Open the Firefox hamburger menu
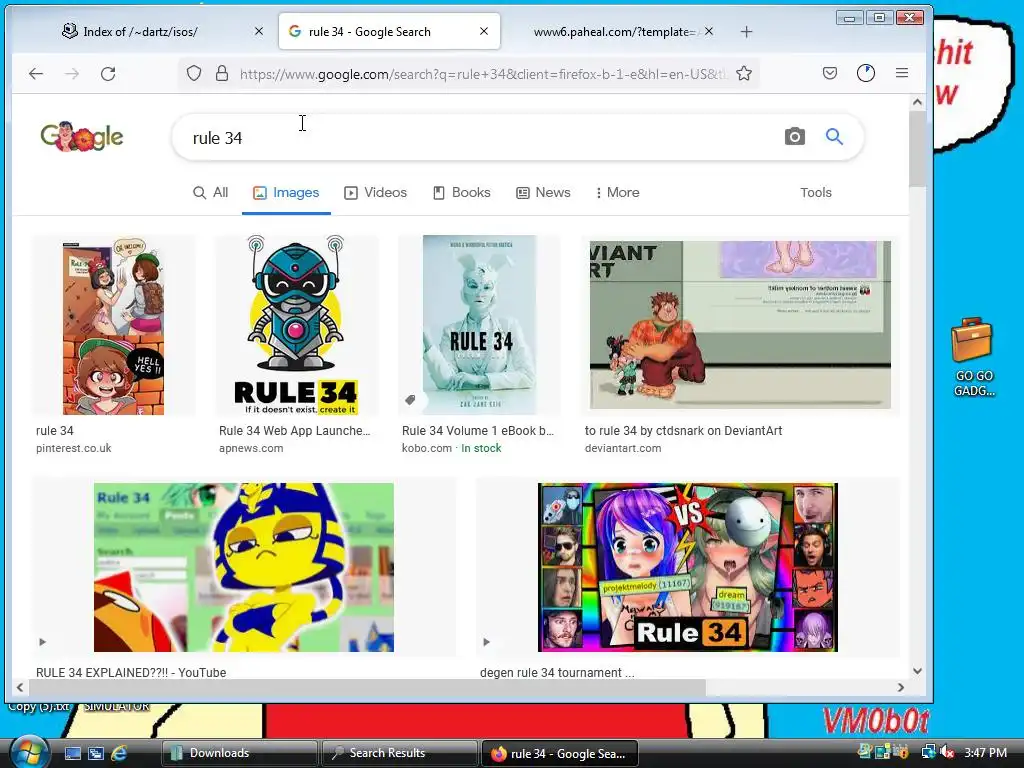 pos(902,73)
